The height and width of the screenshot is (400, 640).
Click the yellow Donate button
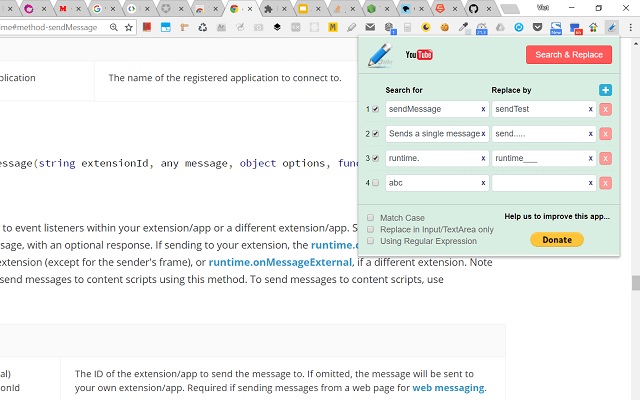pyautogui.click(x=557, y=240)
